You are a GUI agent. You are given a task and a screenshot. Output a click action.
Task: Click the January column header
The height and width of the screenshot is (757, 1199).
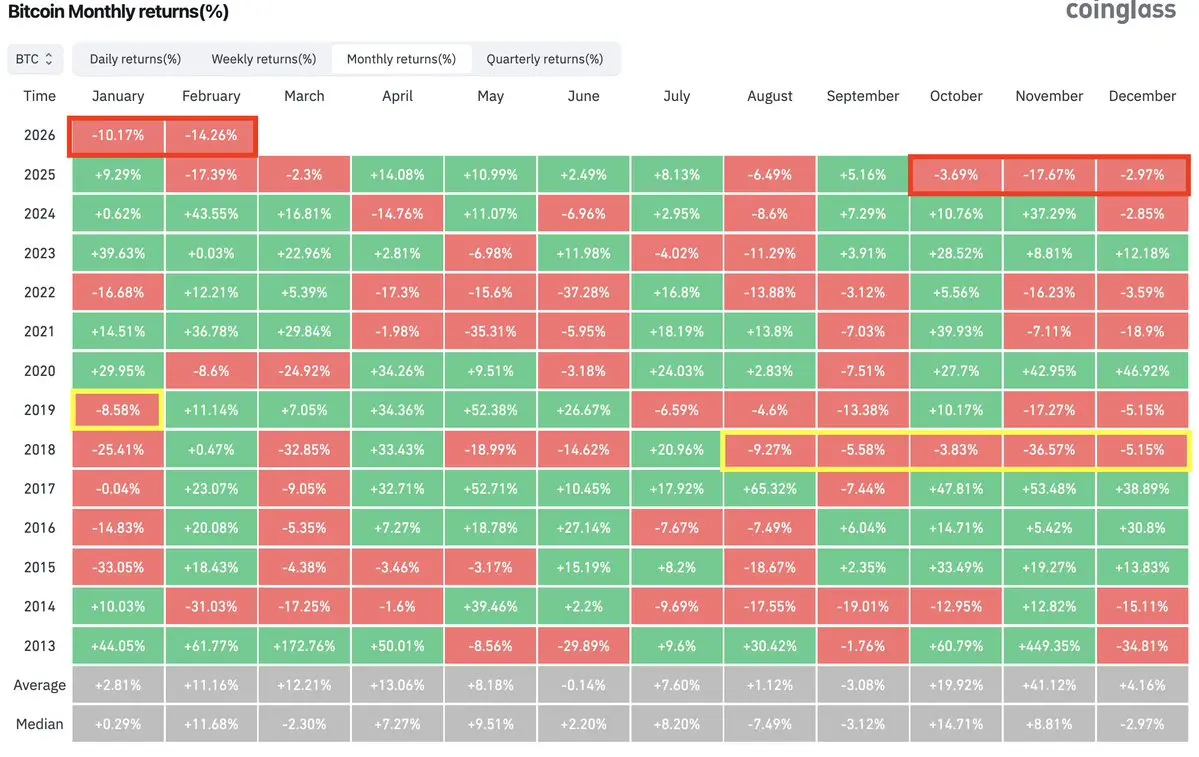(118, 96)
